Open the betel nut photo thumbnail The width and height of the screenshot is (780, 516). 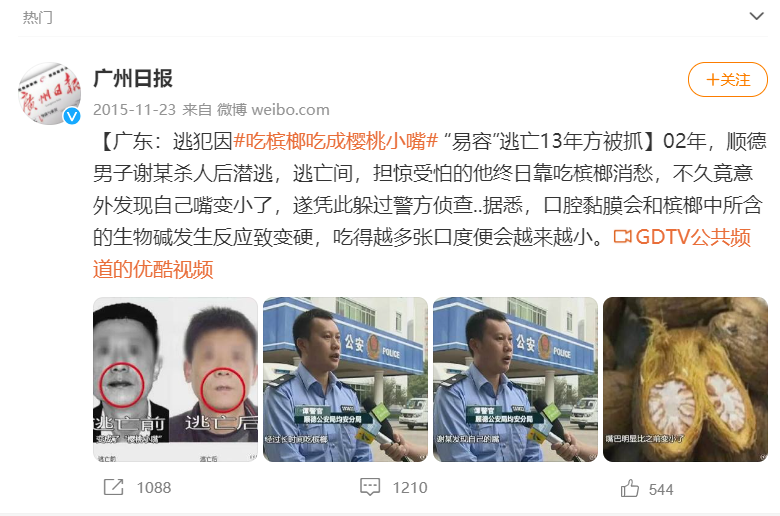(x=685, y=379)
